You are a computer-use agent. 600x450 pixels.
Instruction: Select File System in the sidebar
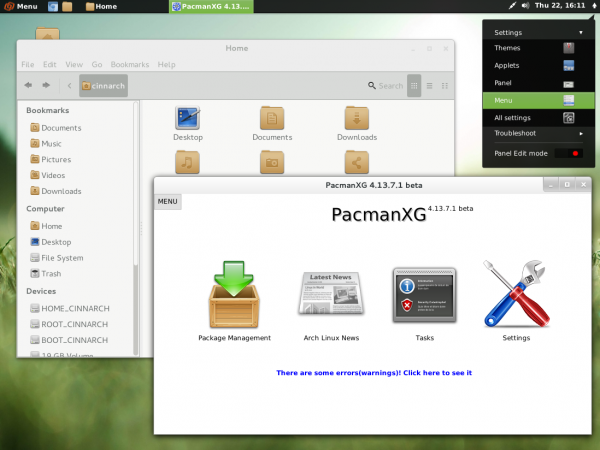click(62, 257)
